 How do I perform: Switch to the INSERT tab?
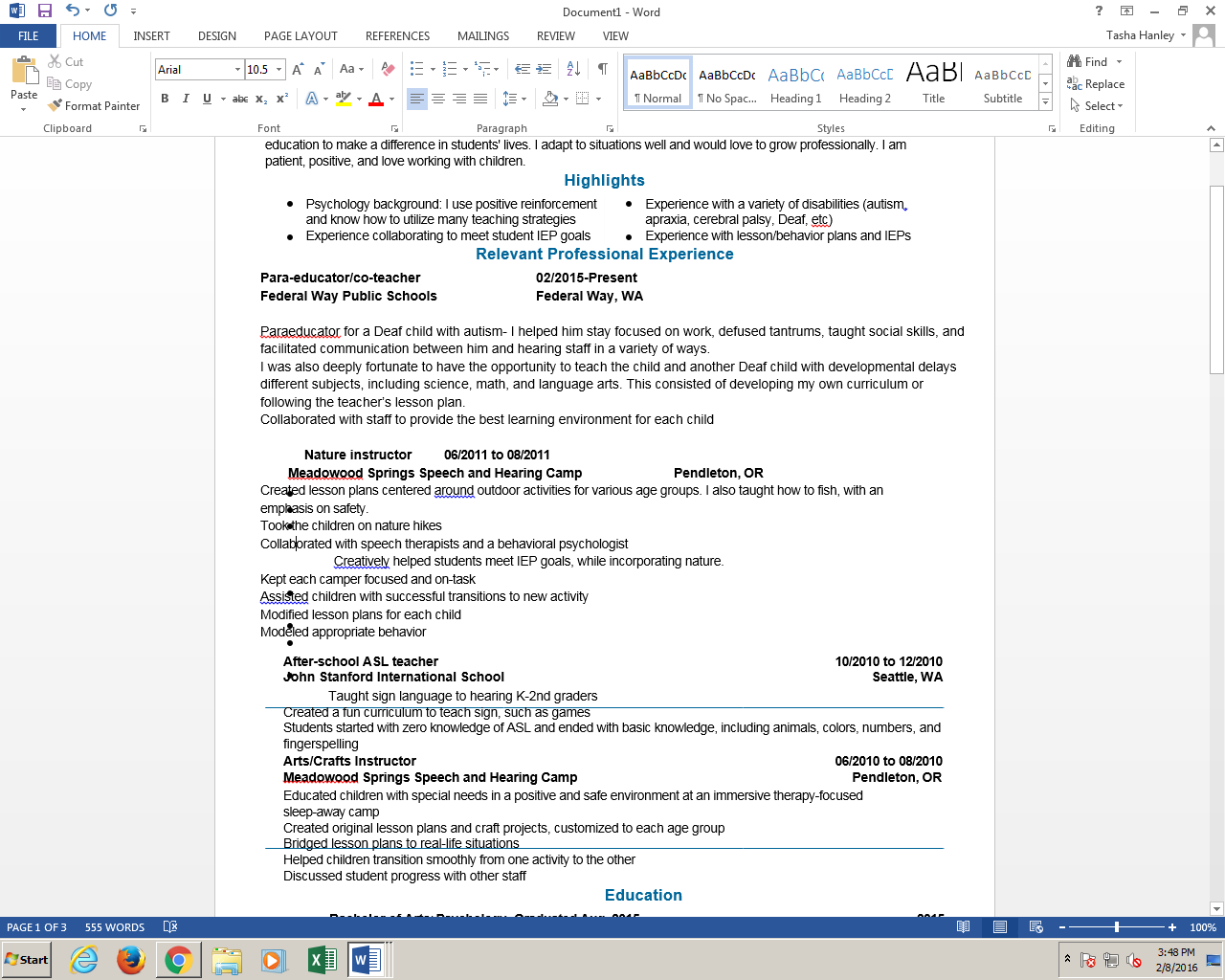click(151, 35)
